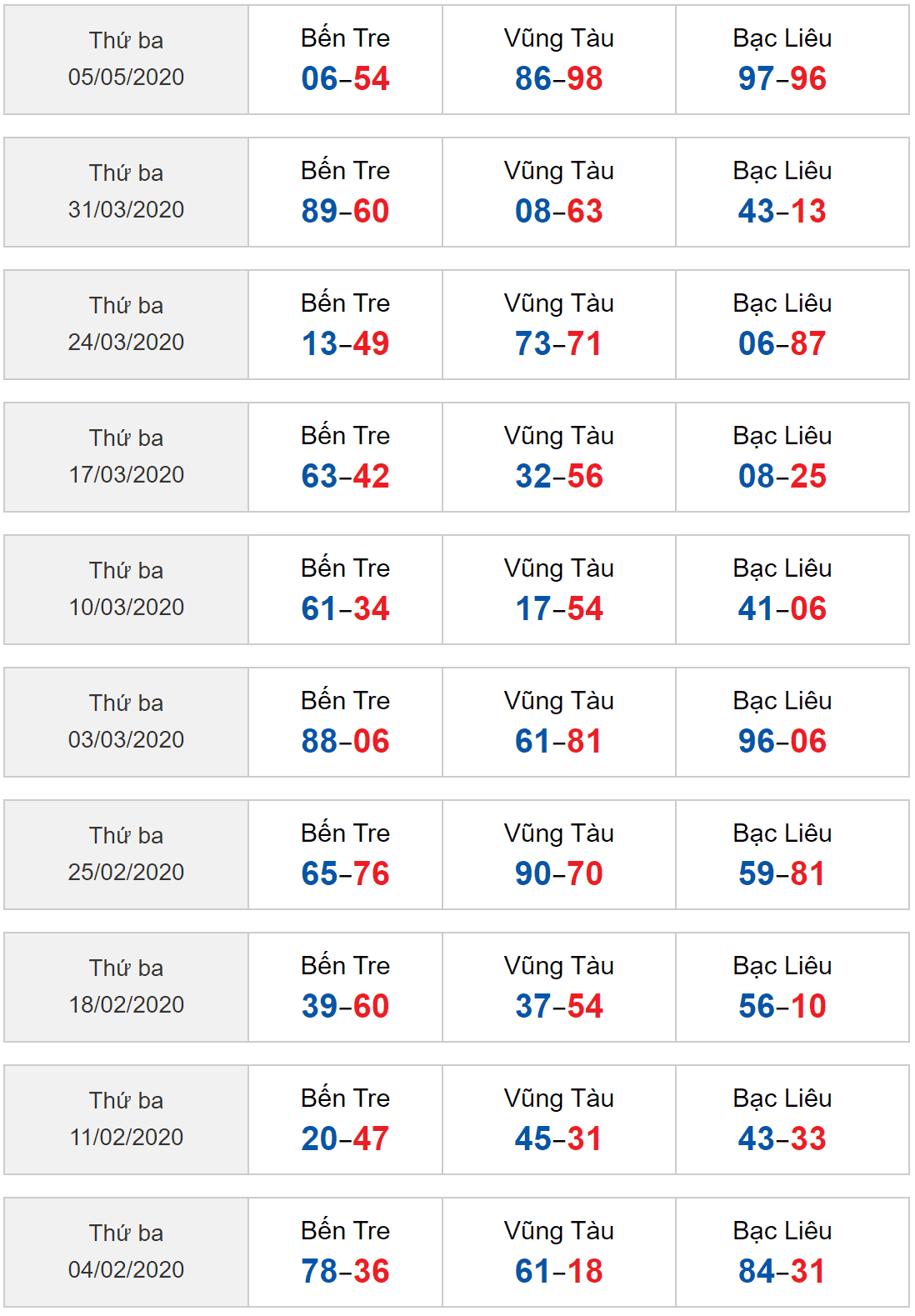Open Bạc Liêu result 43-33
The height and width of the screenshot is (1316, 915).
782,1138
